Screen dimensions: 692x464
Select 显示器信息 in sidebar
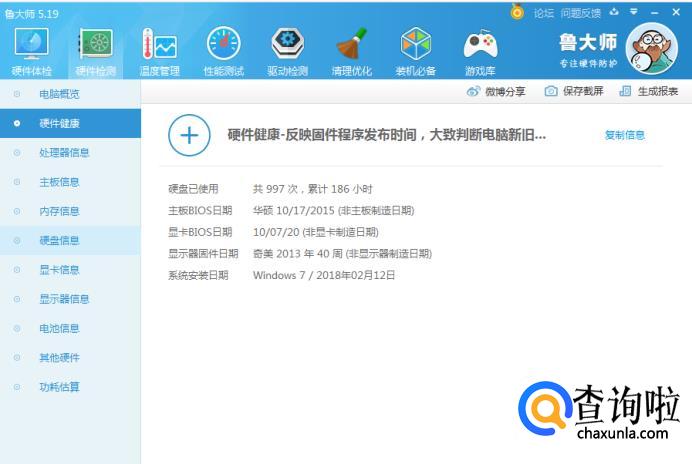tap(70, 299)
